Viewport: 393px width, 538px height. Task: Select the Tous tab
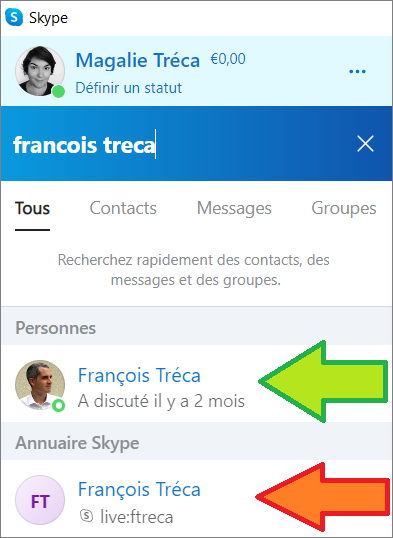coord(33,209)
